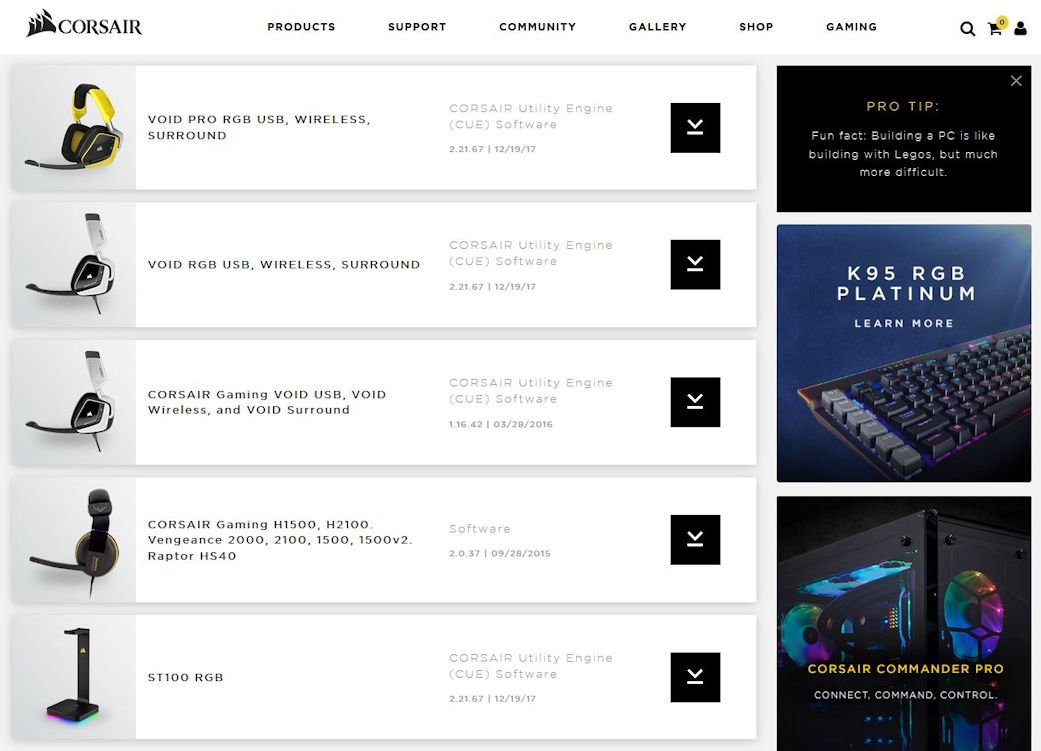Screen dimensions: 1041x751
Task: Open the search magnifier icon
Action: point(967,29)
